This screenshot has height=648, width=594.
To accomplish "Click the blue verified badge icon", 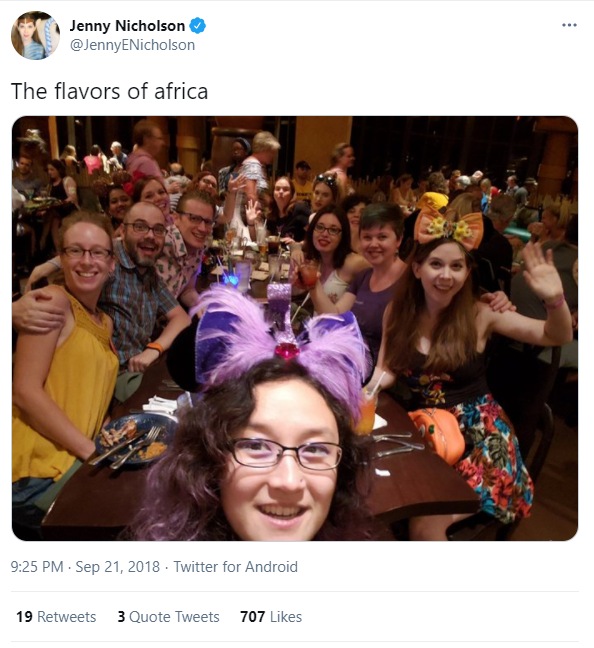I will 198,26.
